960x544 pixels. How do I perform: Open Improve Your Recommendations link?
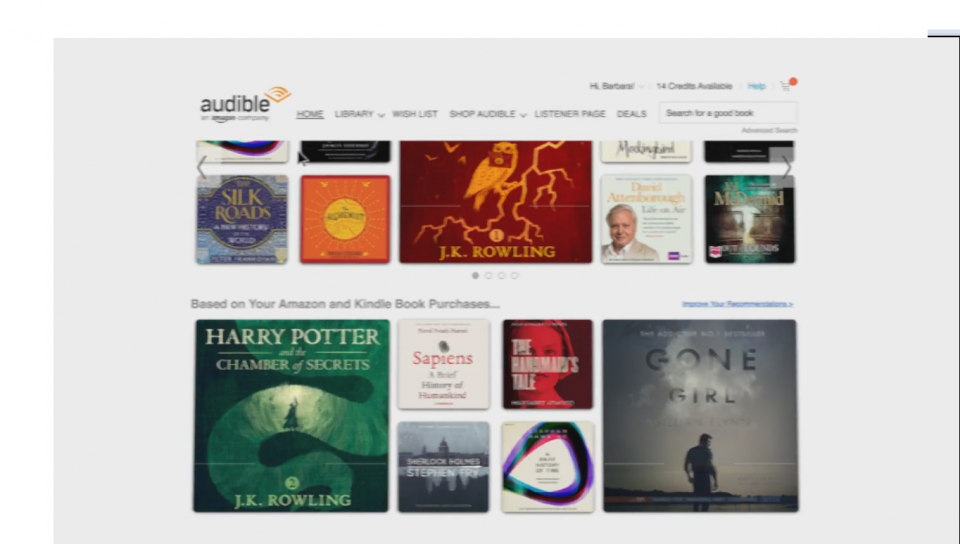click(737, 304)
